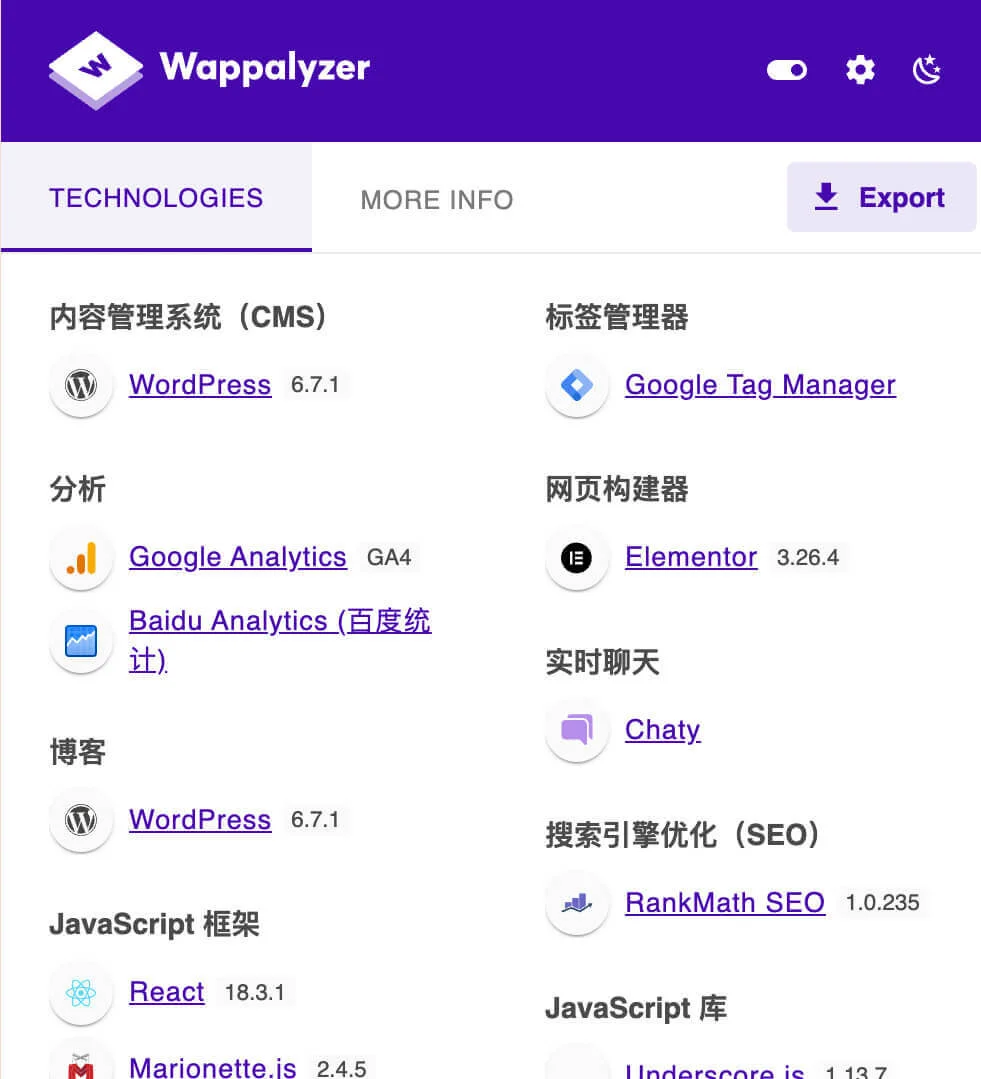This screenshot has width=981, height=1079.
Task: Click the Export button
Action: pos(881,197)
